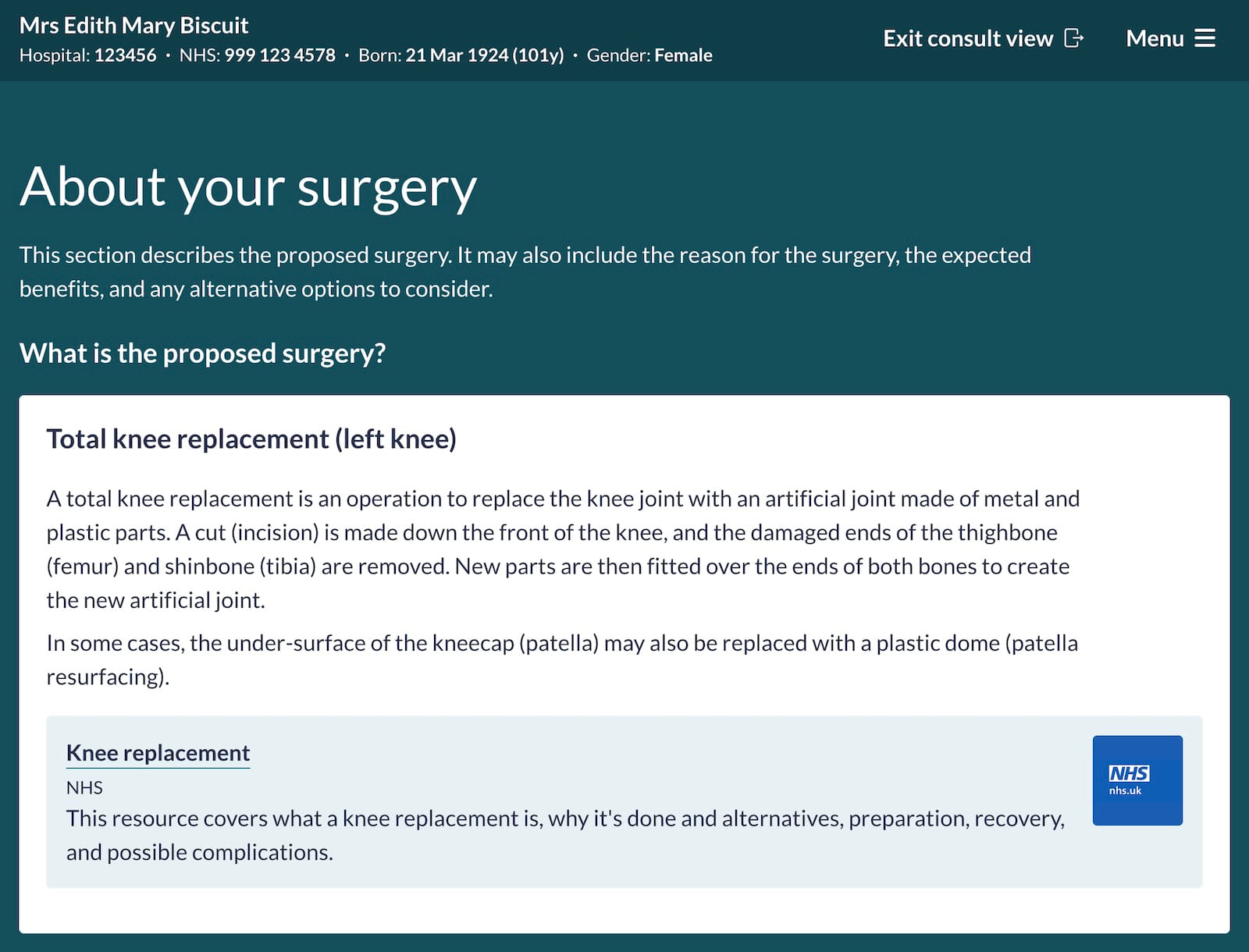The width and height of the screenshot is (1249, 952).
Task: Click Exit consult view
Action: (968, 37)
